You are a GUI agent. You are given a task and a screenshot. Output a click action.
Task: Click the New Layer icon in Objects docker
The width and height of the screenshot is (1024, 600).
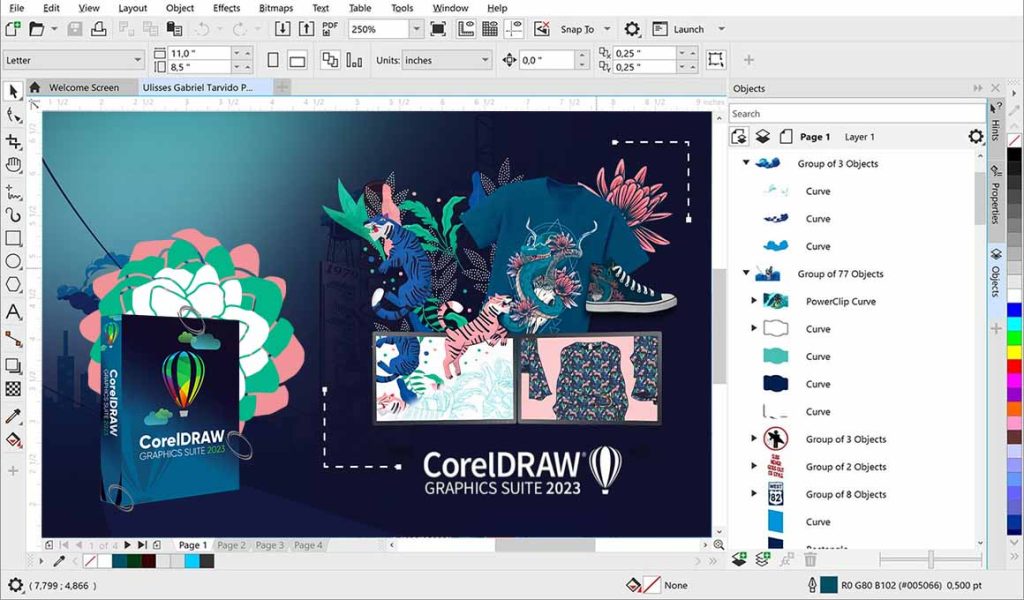[x=739, y=559]
